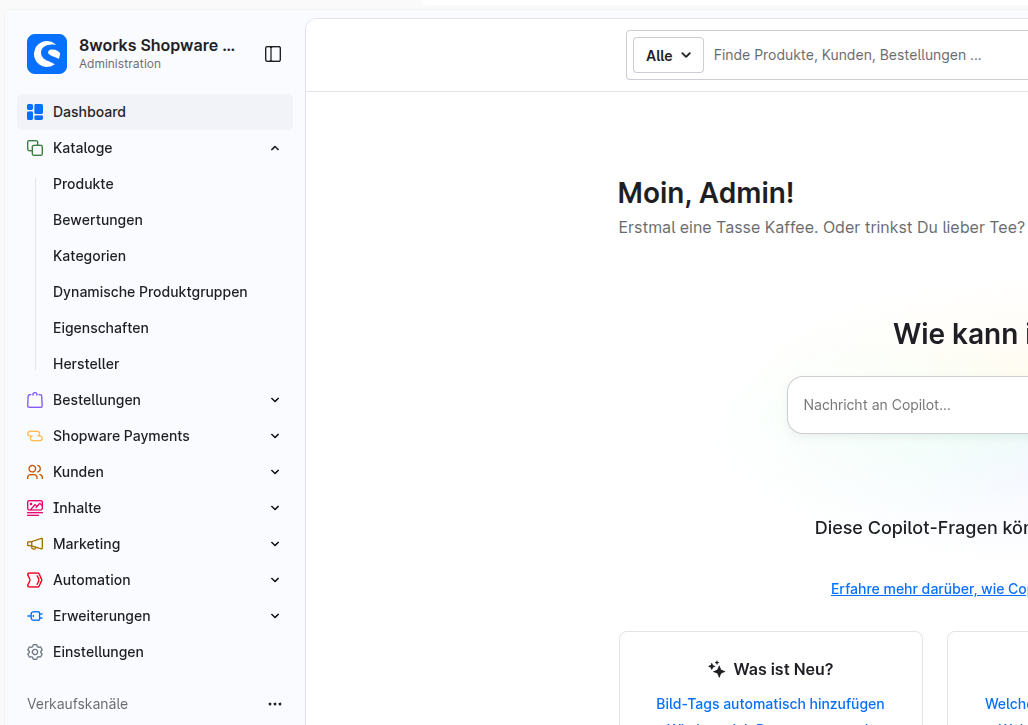Open the Shopware Payments menu label

pyautogui.click(x=121, y=436)
